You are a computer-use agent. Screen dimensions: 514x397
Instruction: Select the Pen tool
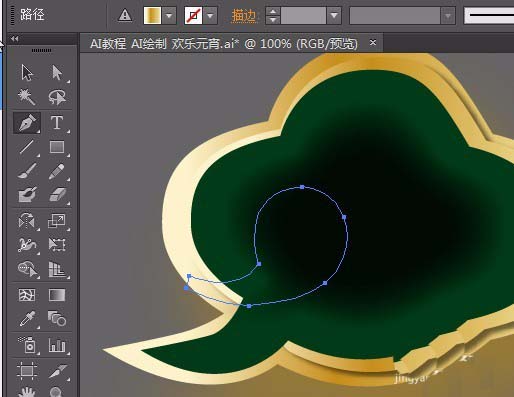click(x=27, y=123)
